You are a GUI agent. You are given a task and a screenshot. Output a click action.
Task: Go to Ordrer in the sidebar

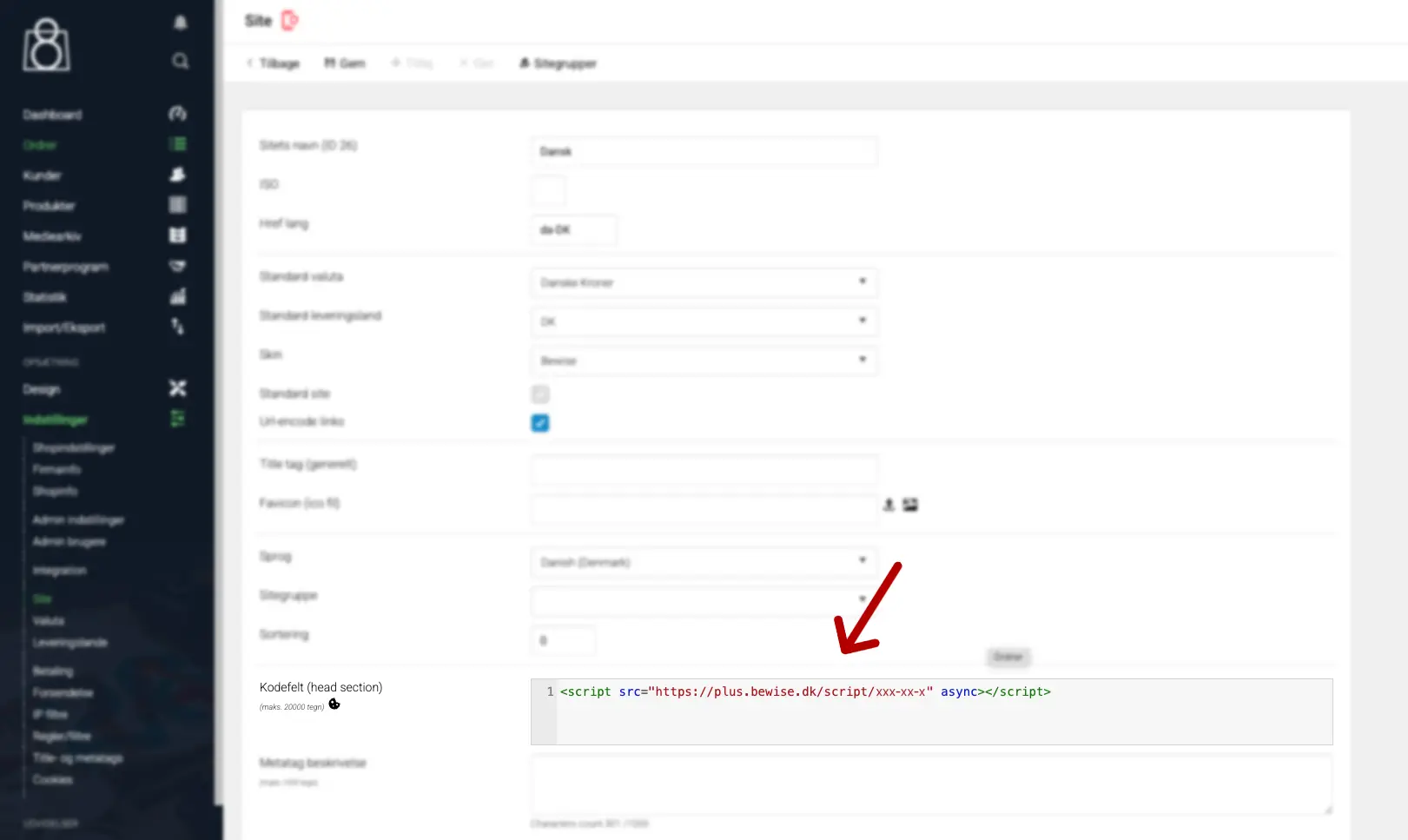(x=40, y=145)
